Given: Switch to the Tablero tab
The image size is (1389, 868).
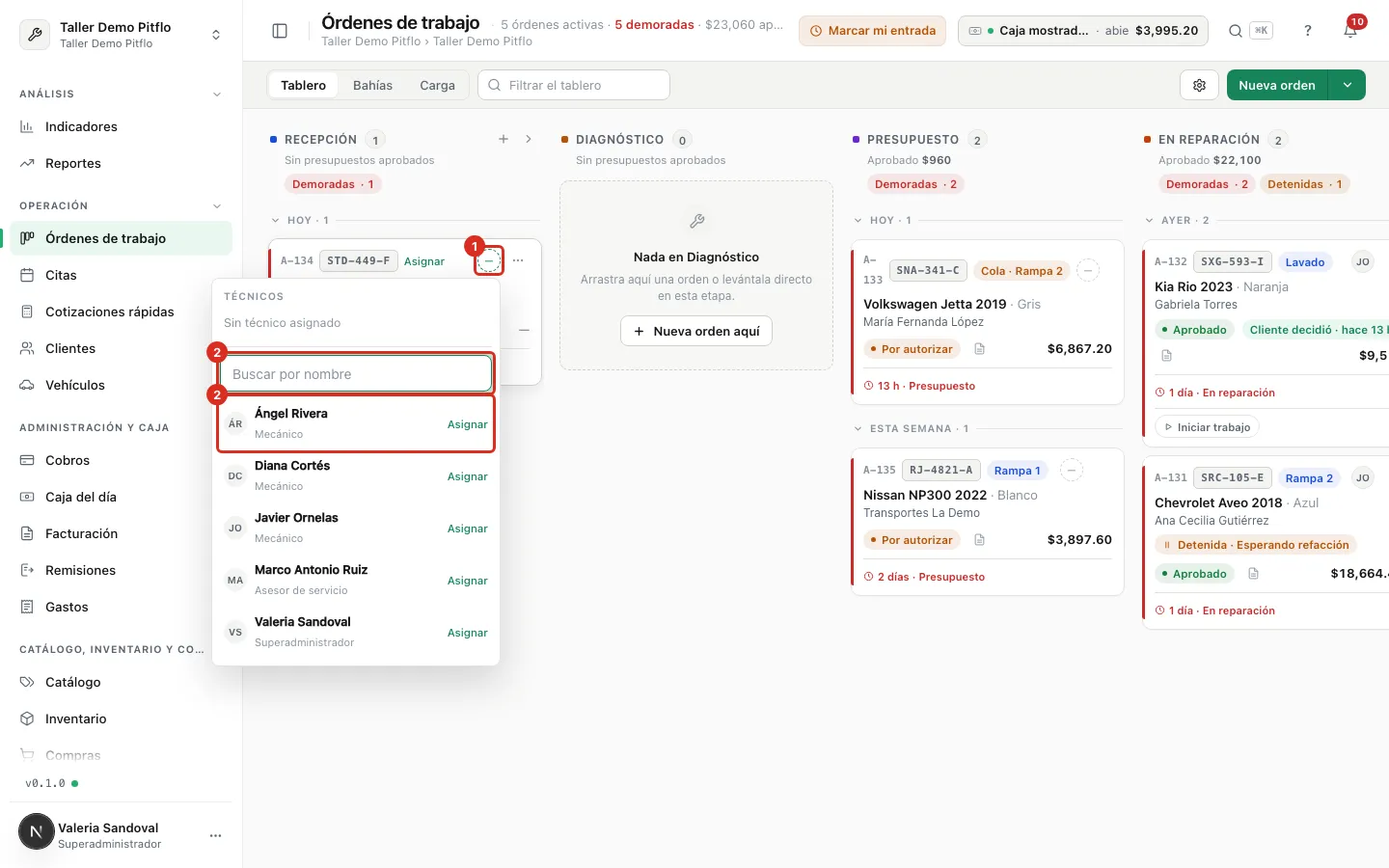Looking at the screenshot, I should 303,85.
